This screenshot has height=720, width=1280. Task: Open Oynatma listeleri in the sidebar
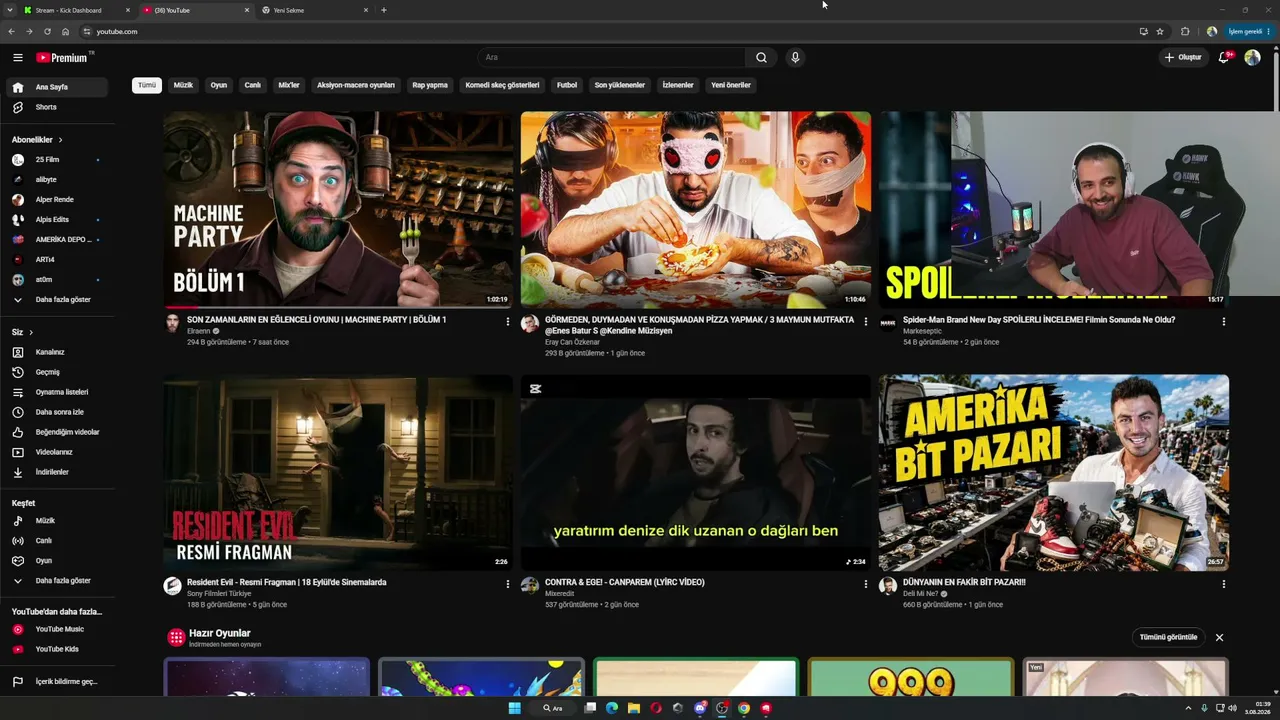coord(56,392)
